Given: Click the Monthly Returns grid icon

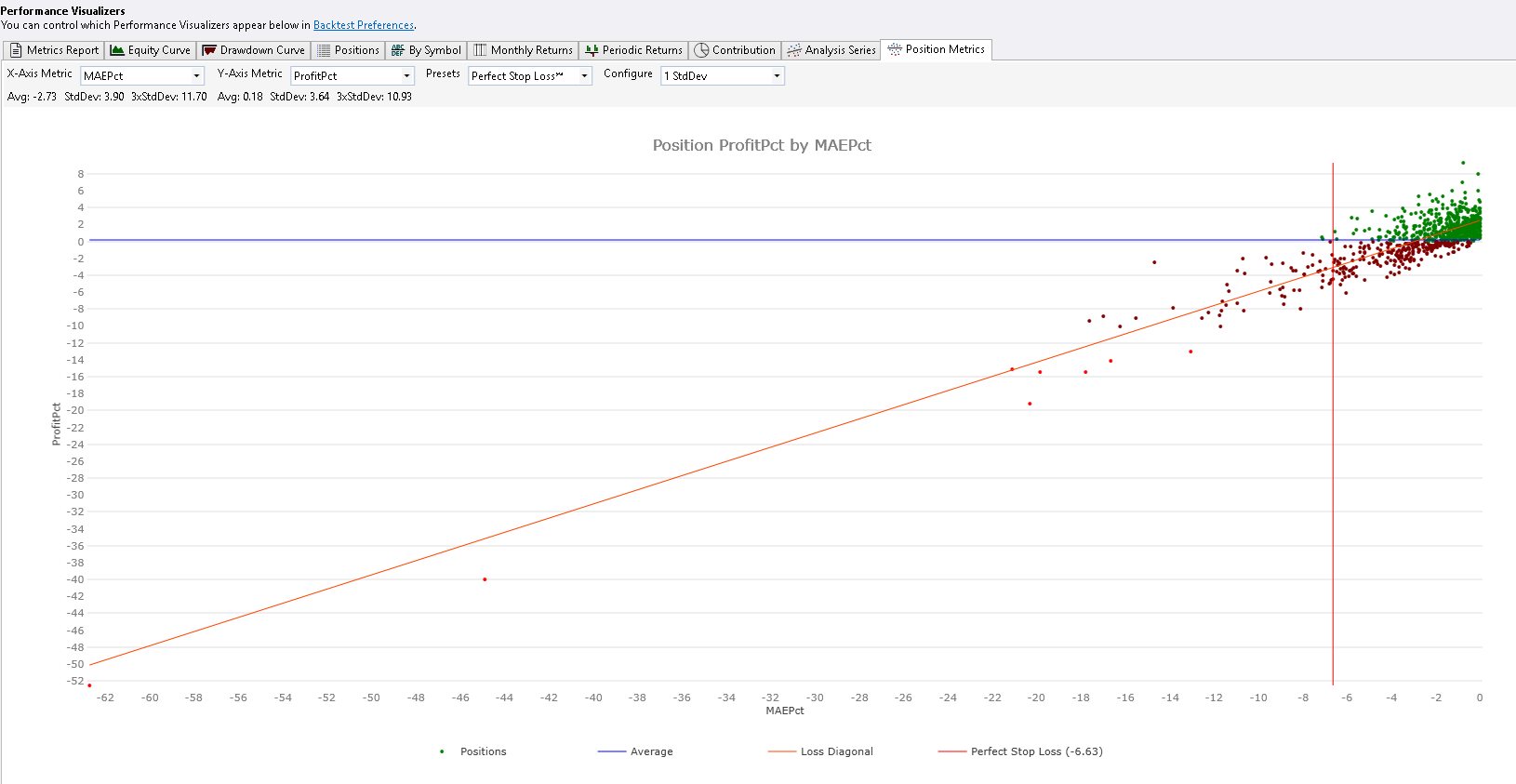Looking at the screenshot, I should tap(480, 50).
